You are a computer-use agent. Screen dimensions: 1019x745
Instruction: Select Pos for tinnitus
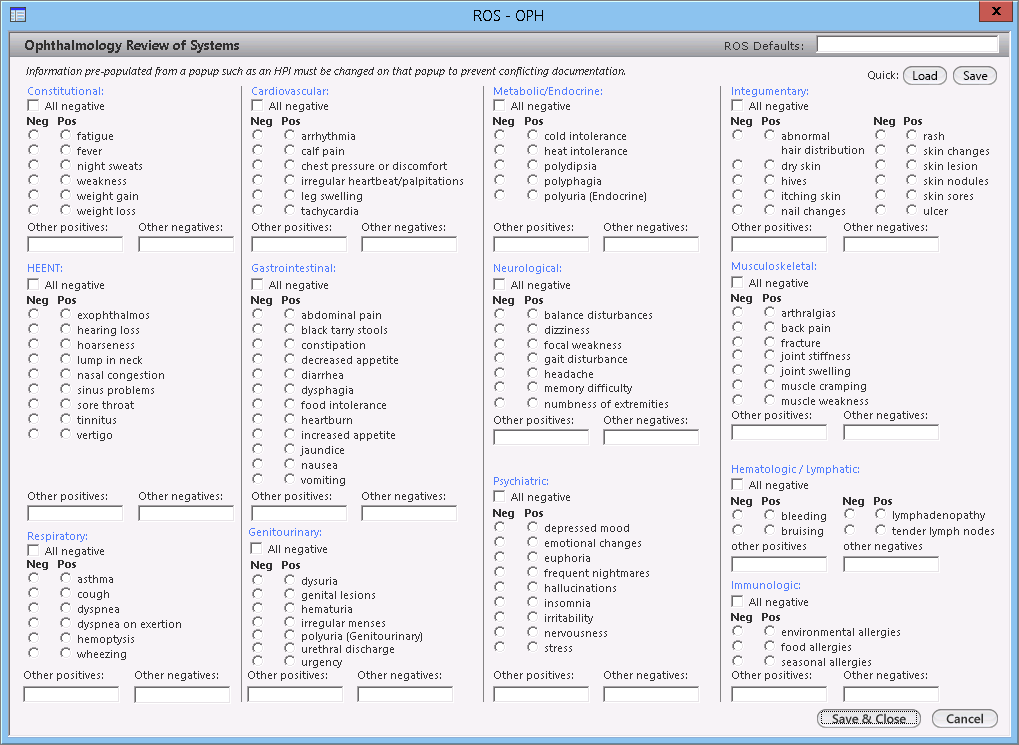(x=65, y=419)
